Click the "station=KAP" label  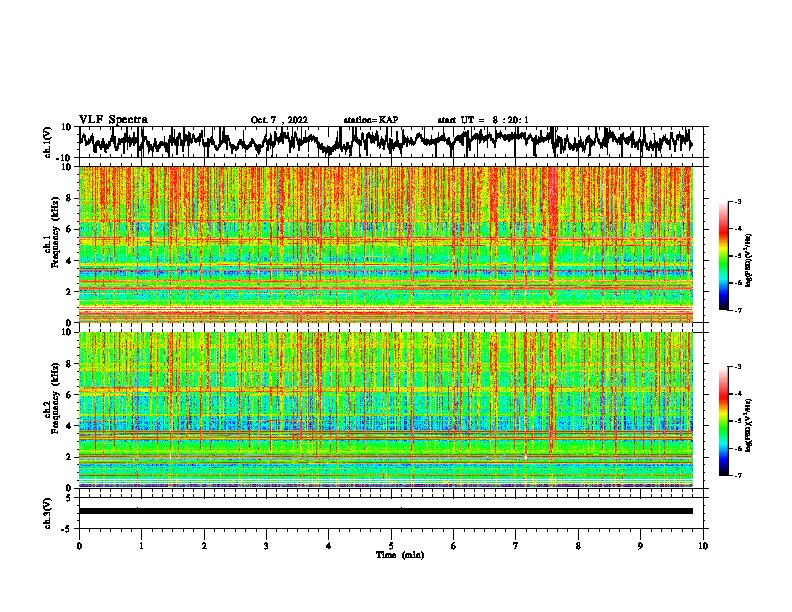(371, 120)
